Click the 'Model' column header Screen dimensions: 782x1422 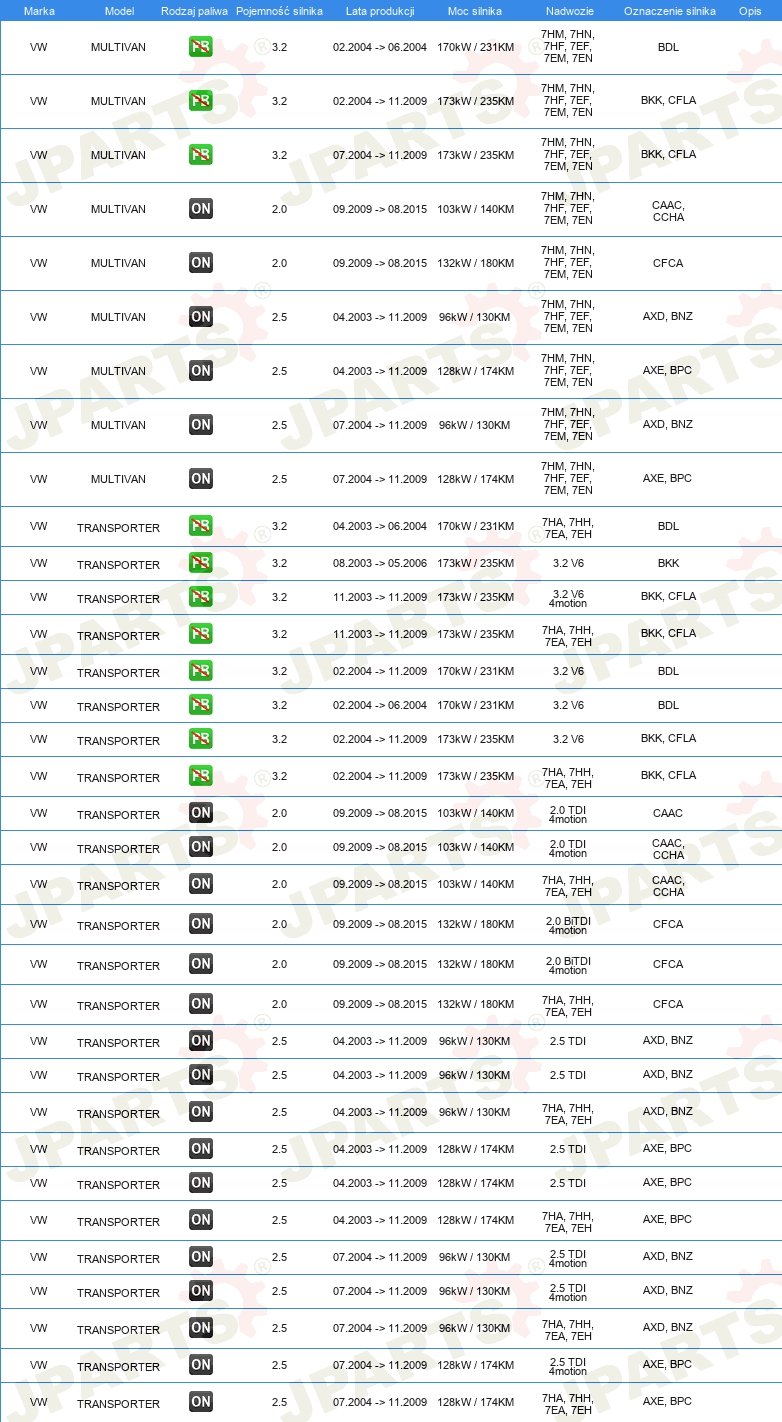(119, 10)
